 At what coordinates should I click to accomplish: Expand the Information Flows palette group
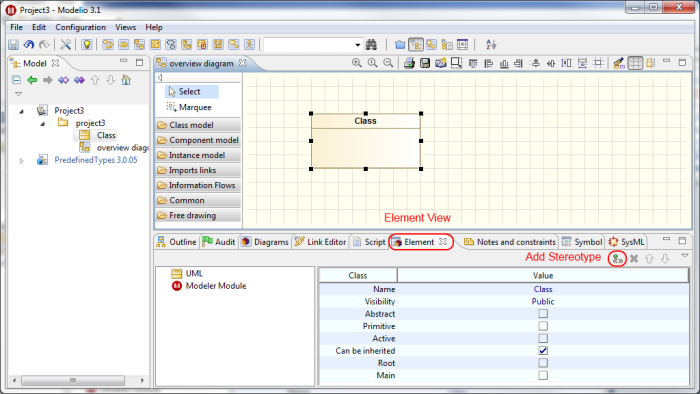click(x=198, y=185)
